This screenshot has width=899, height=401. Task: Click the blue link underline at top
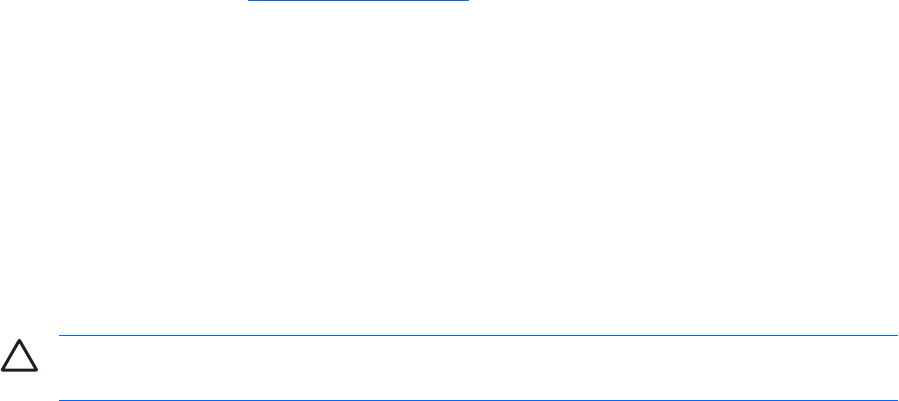[x=358, y=1]
